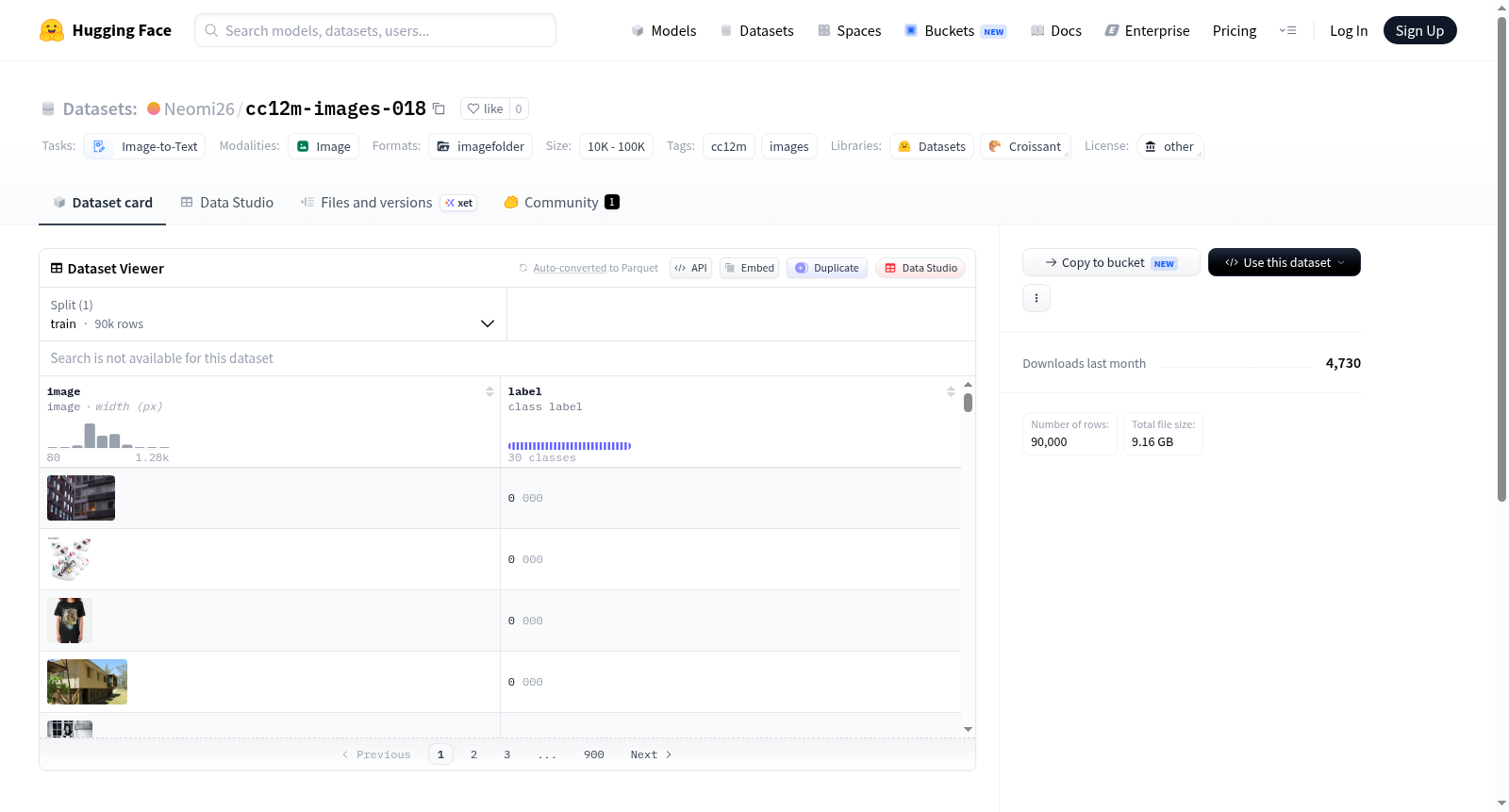Go to the Pricing page
1509x812 pixels.
tap(1235, 30)
